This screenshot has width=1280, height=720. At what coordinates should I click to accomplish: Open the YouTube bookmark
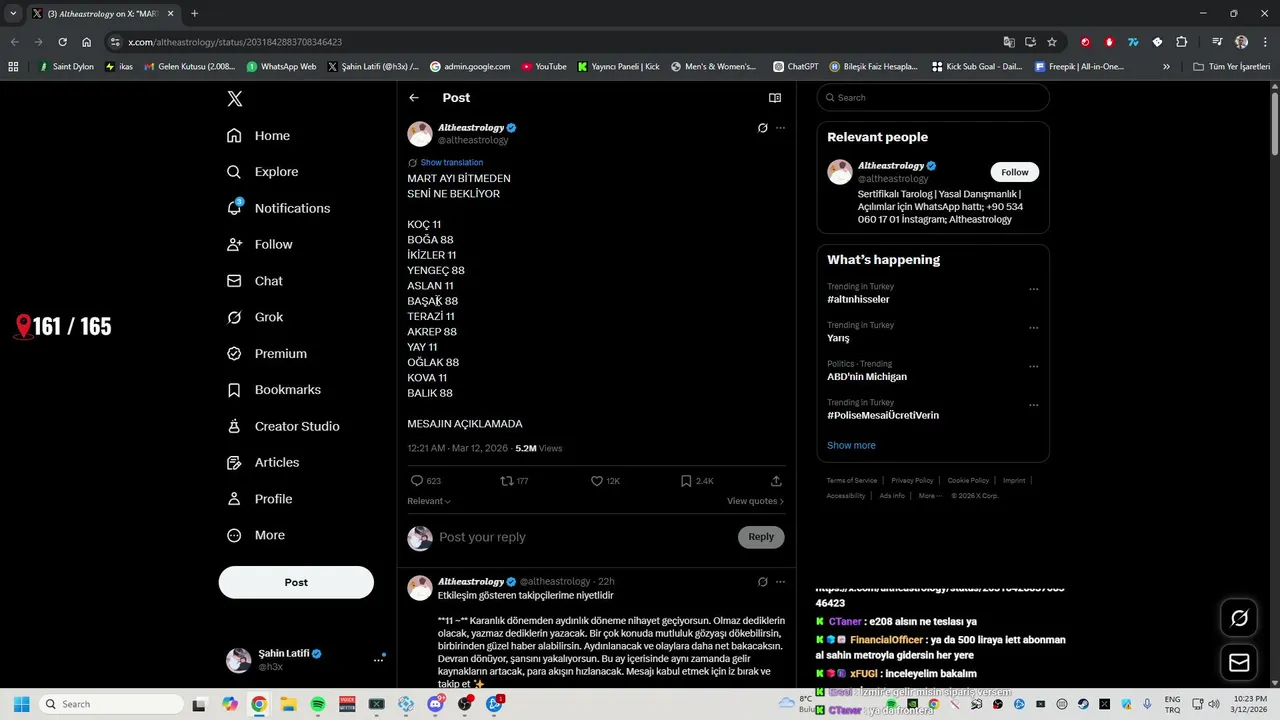[x=543, y=67]
